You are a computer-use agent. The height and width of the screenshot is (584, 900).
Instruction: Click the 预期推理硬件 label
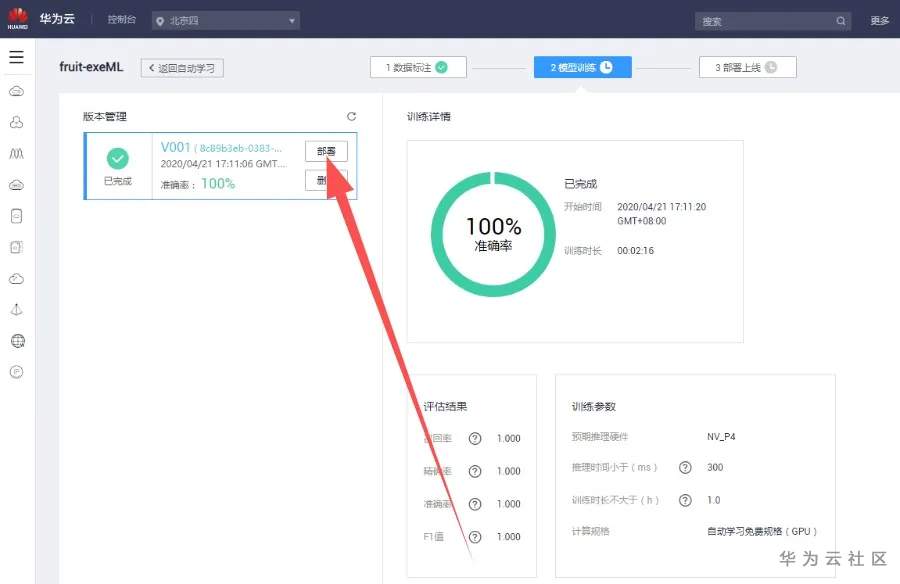600,437
